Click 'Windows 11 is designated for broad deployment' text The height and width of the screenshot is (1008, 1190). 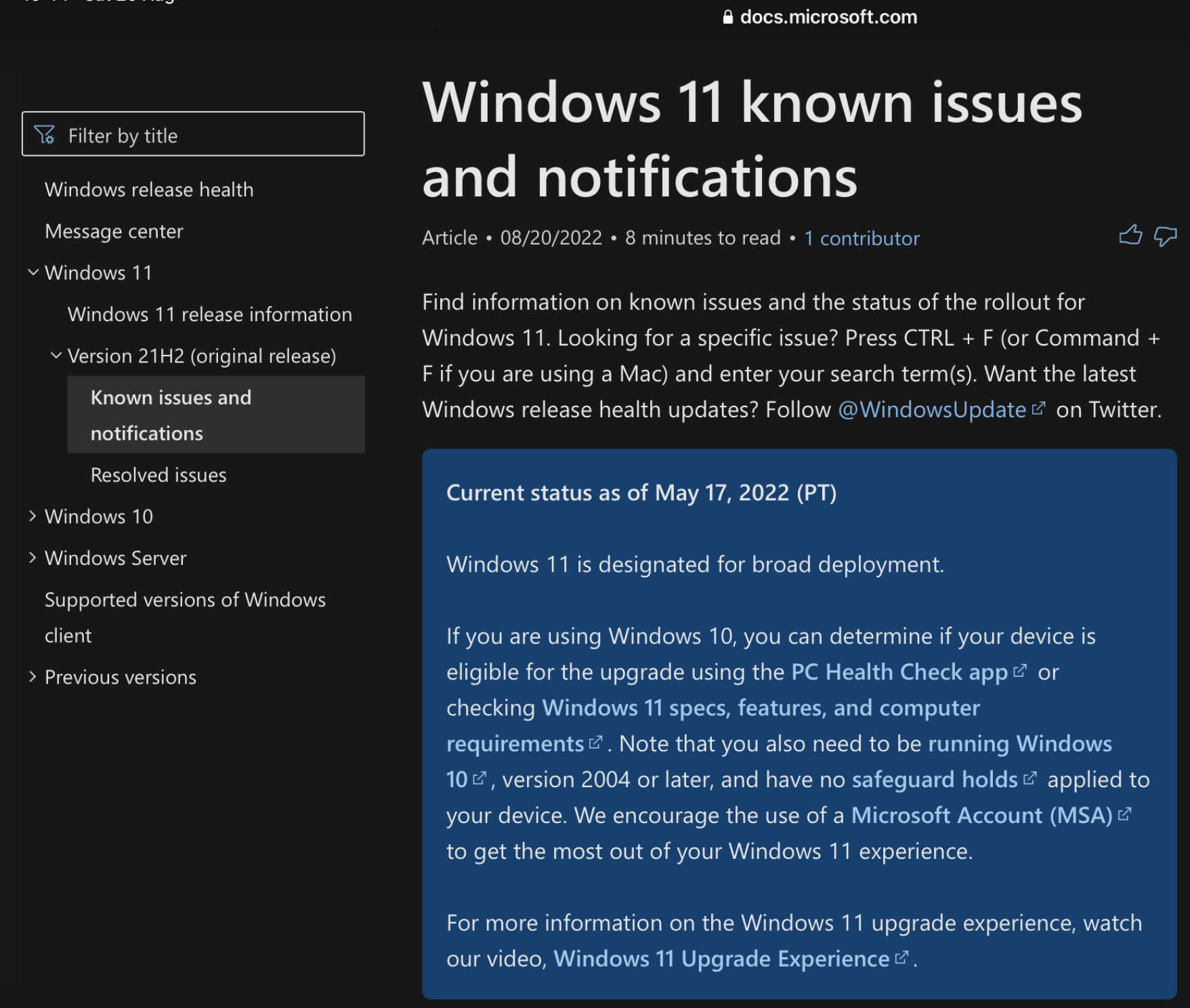[695, 564]
